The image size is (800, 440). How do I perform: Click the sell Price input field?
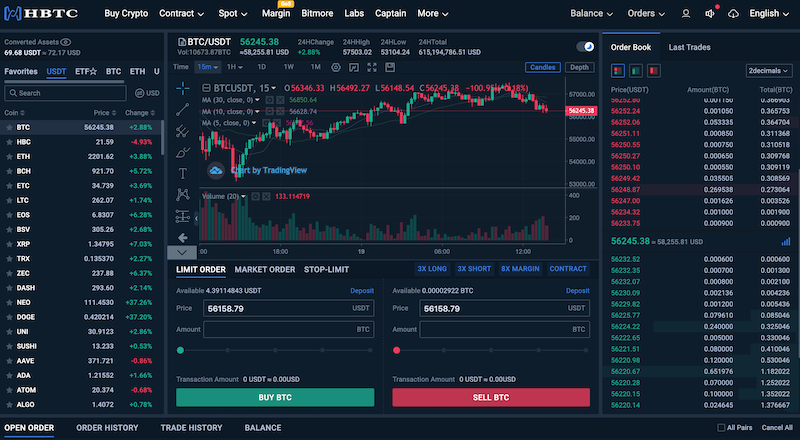(505, 308)
